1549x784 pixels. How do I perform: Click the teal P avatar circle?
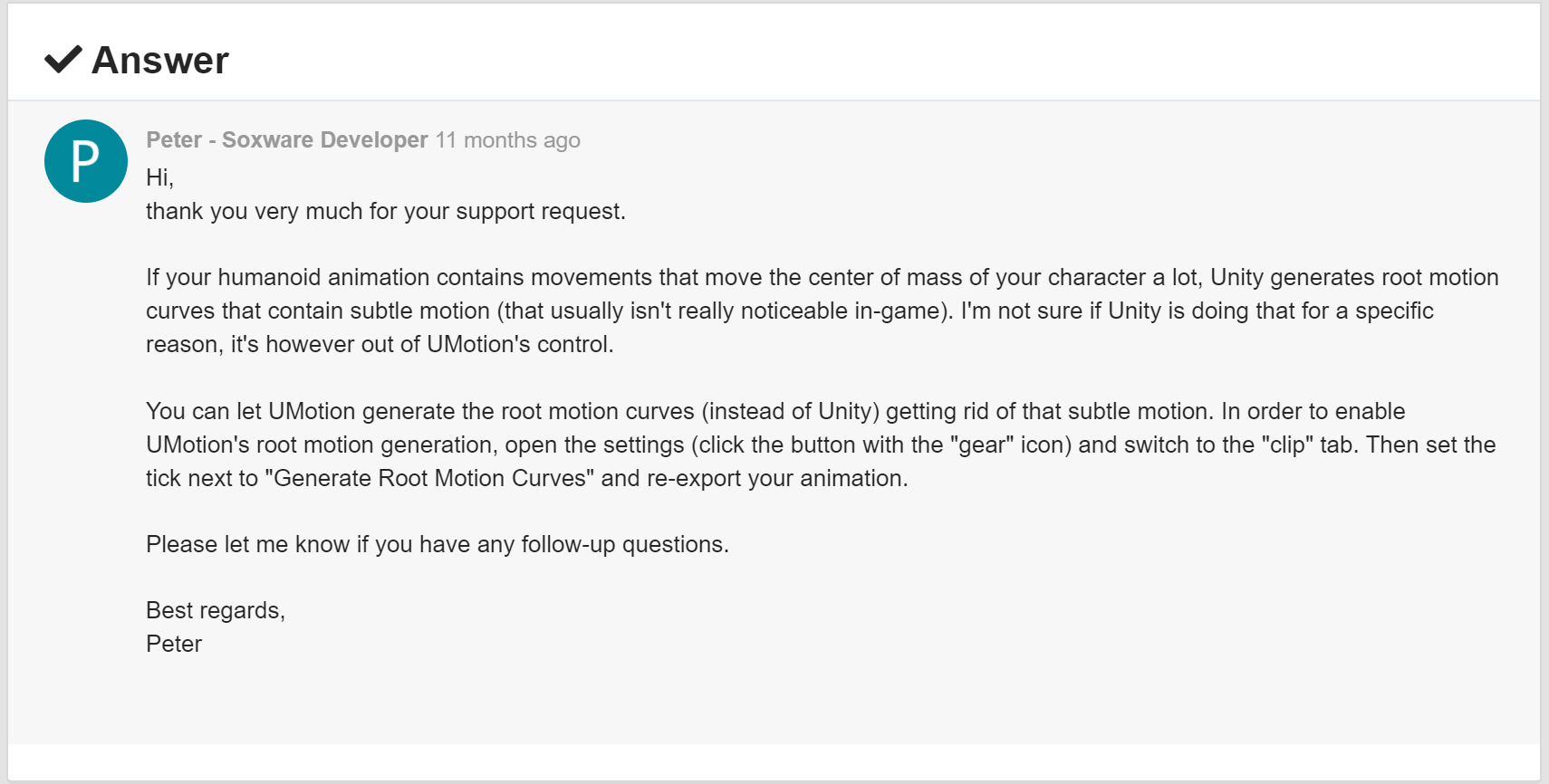pos(86,161)
